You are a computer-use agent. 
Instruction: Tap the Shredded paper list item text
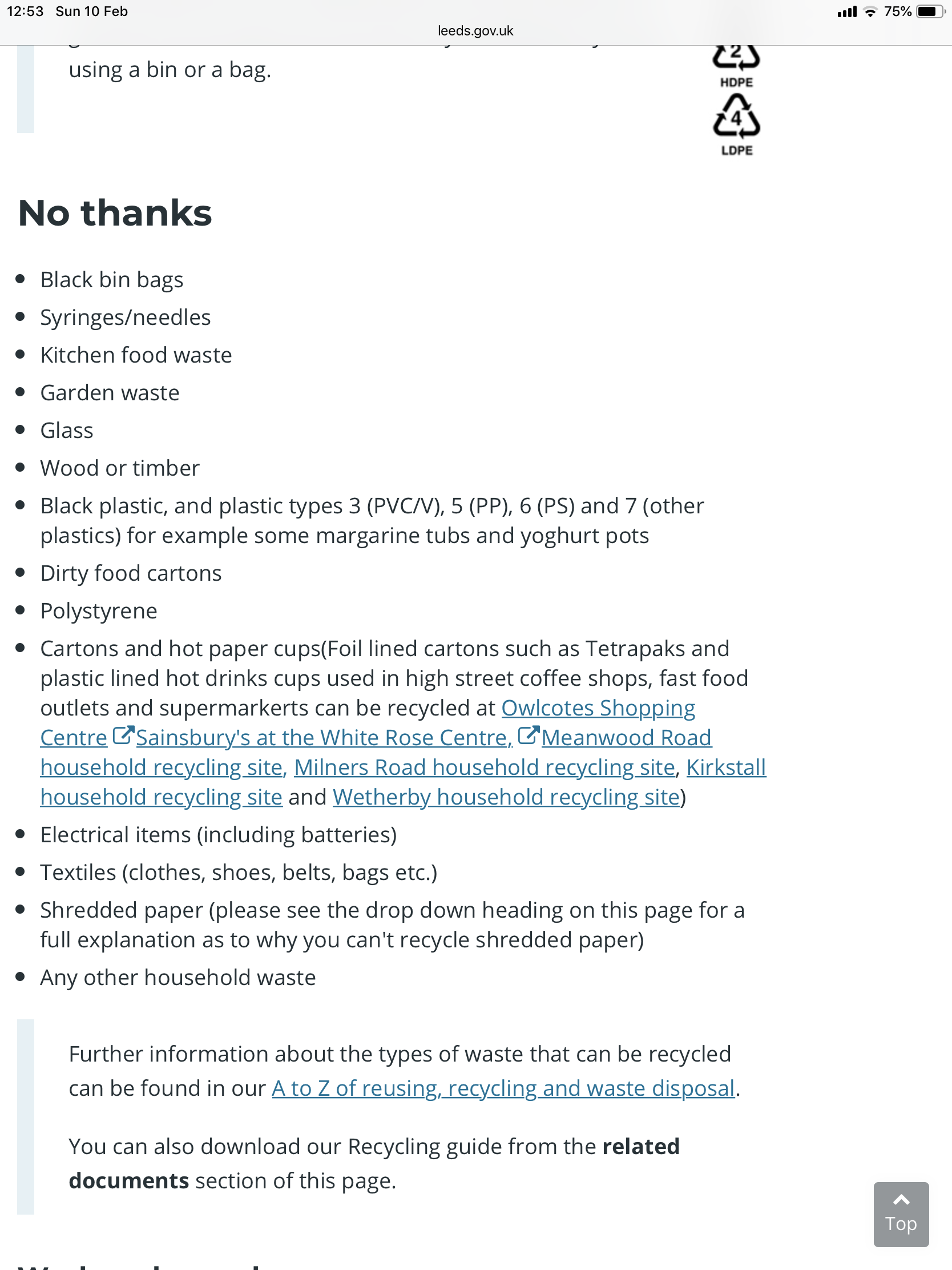tap(392, 925)
